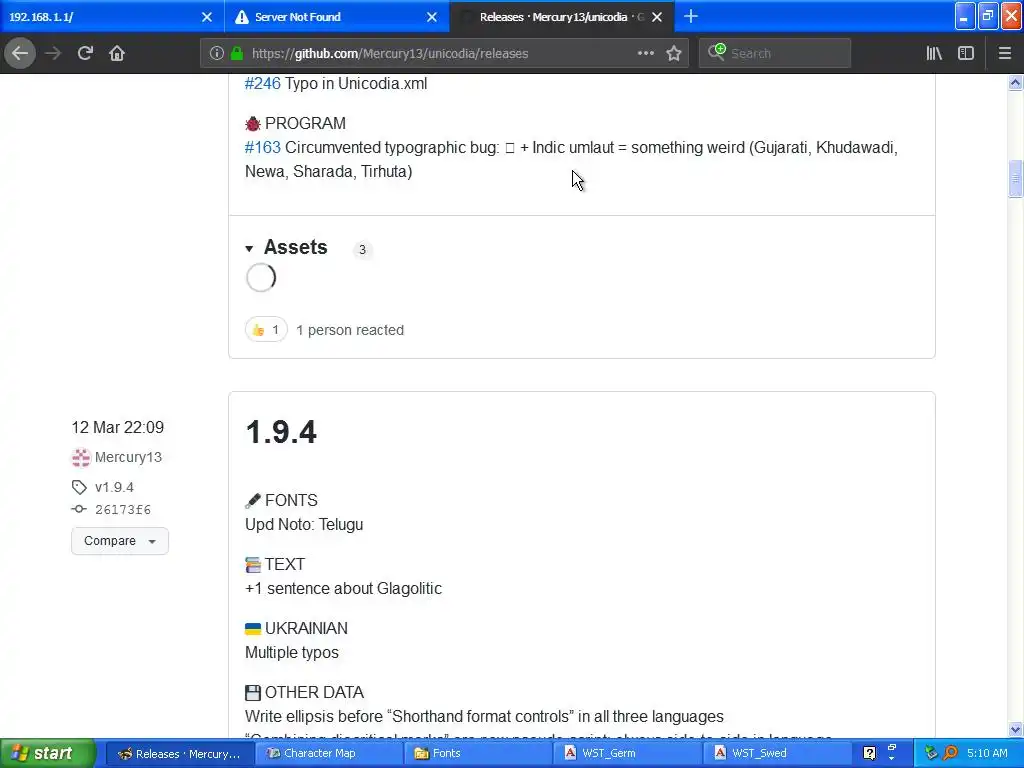The width and height of the screenshot is (1024, 768).
Task: Click the thumbs up reaction button
Action: point(266,330)
